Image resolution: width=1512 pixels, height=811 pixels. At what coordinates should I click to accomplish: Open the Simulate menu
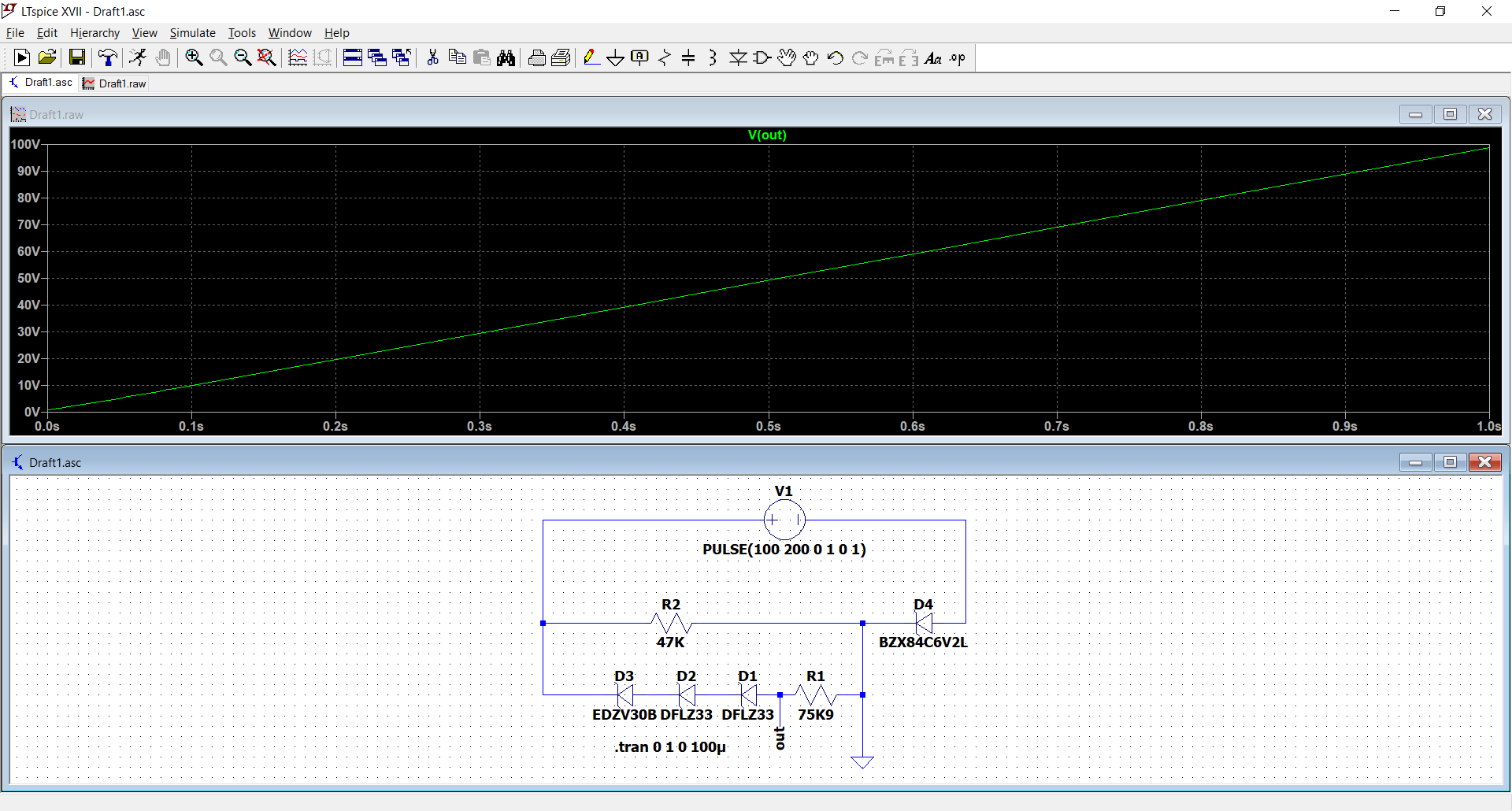click(x=192, y=33)
